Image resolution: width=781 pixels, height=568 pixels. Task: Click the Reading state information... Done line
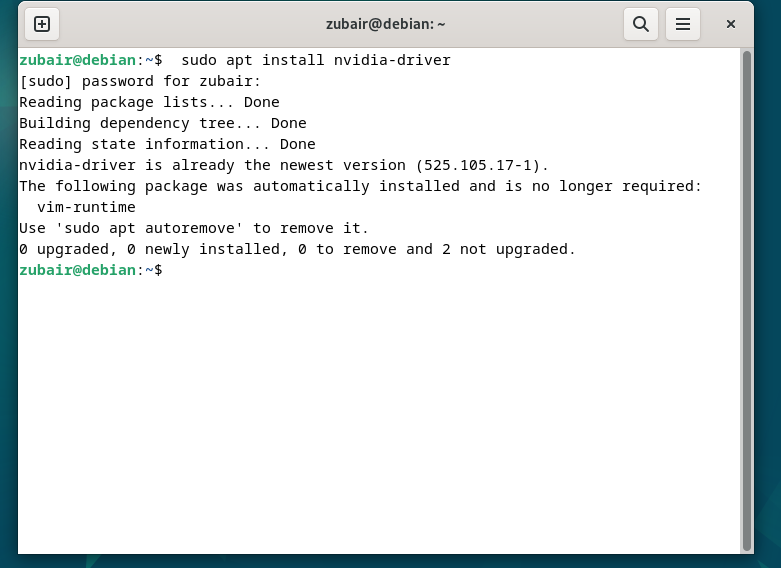[167, 144]
